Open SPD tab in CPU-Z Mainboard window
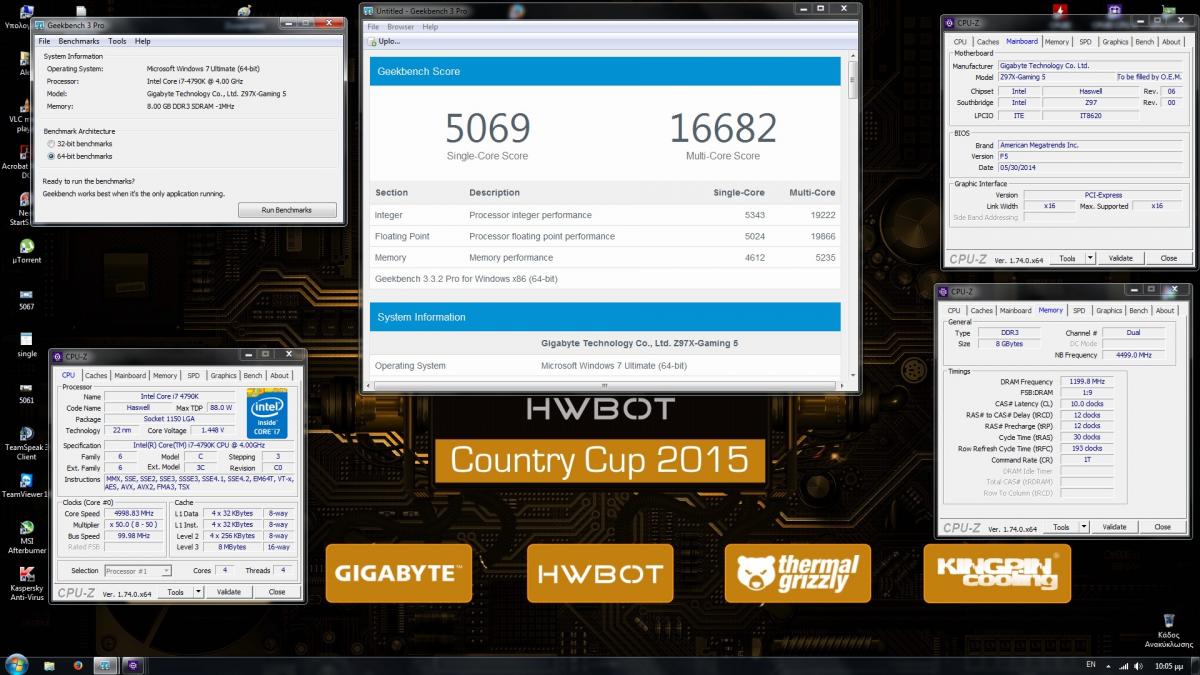This screenshot has height=675, width=1200. (1085, 42)
